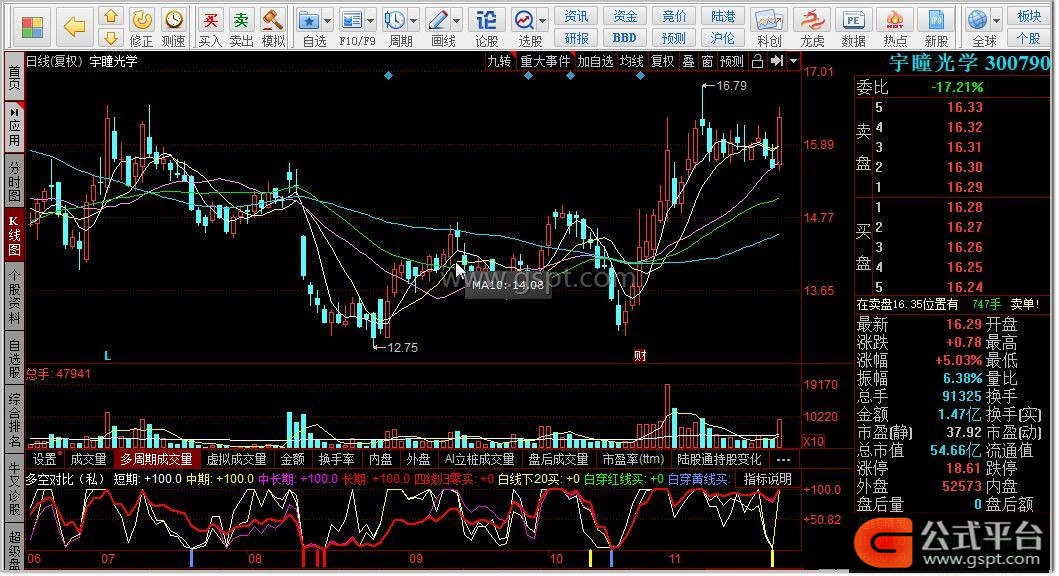
Task: Expand the 周期 dropdown arrow
Action: click(x=413, y=21)
